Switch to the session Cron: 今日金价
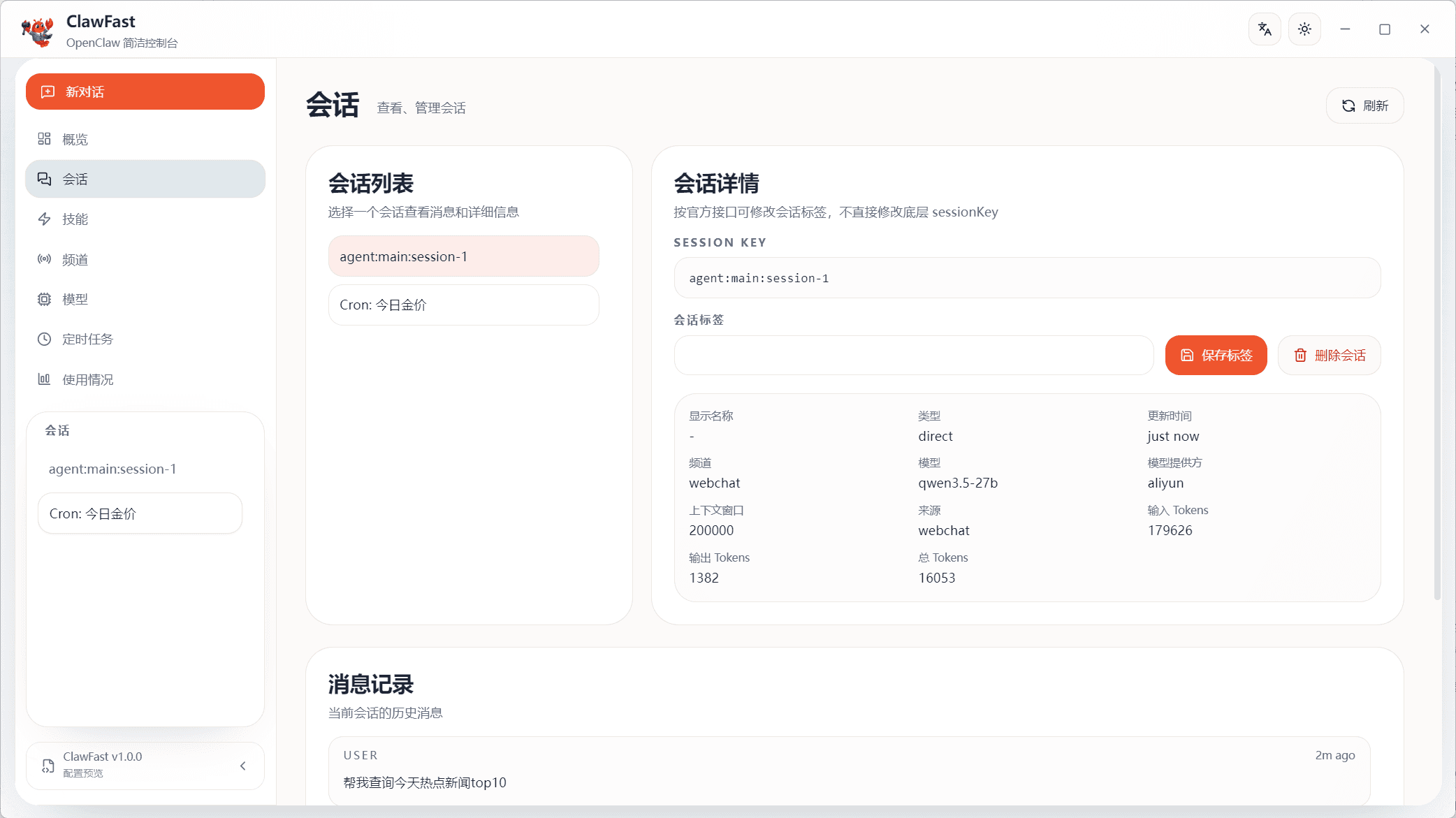 (x=463, y=305)
